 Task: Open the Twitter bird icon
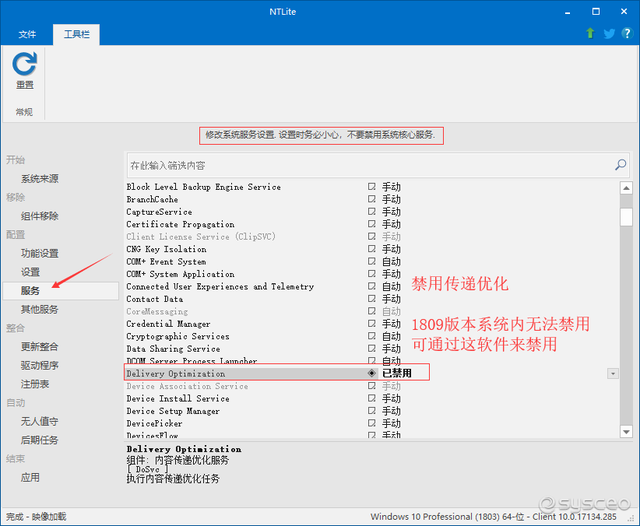(x=609, y=33)
